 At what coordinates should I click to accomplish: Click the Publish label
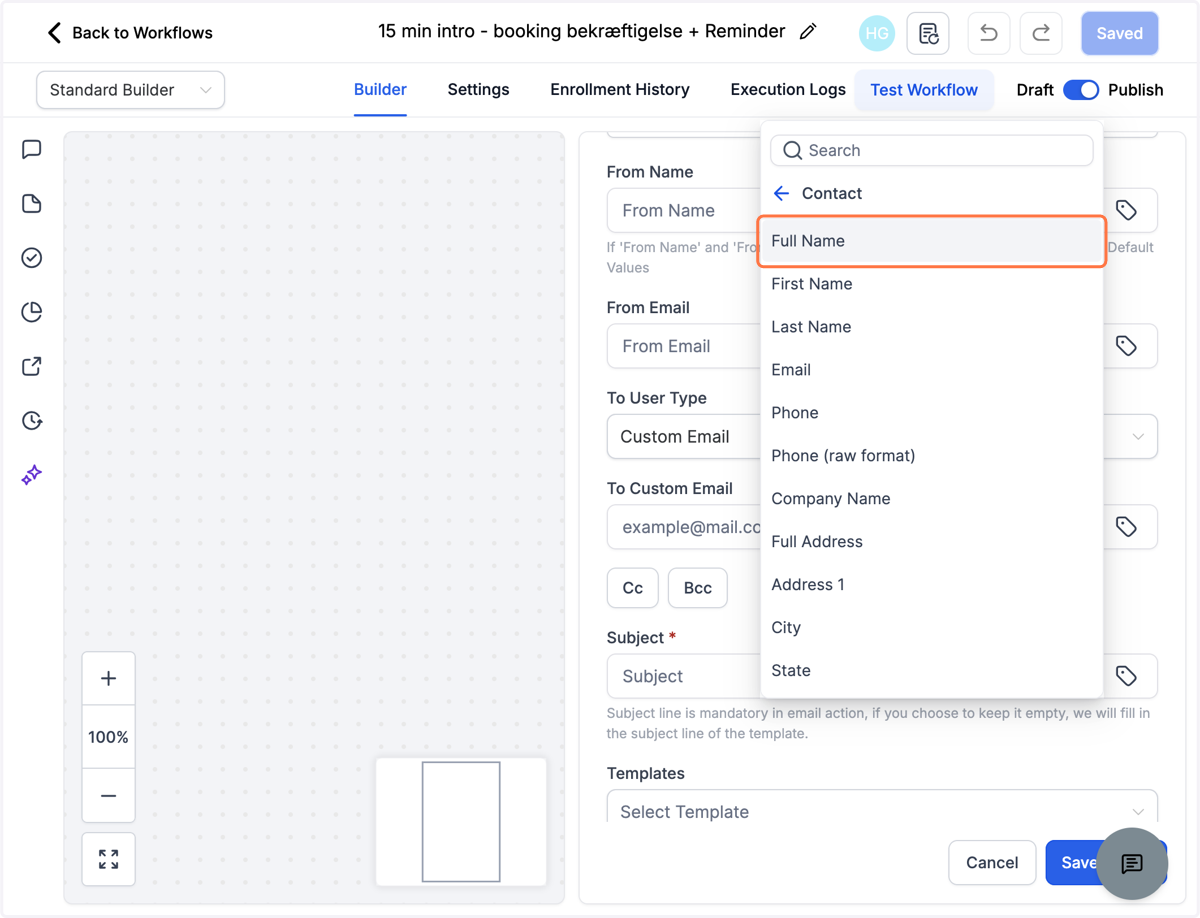point(1136,90)
